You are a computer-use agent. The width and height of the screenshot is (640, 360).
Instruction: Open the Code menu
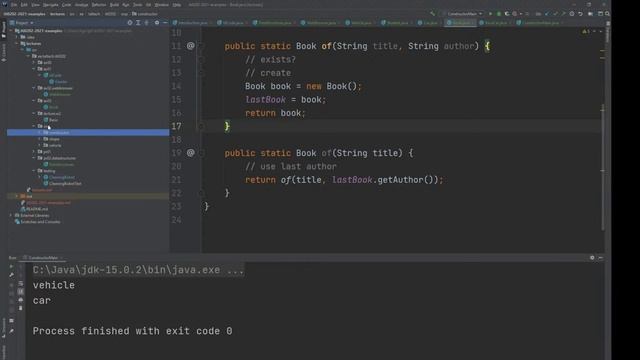[67, 5]
